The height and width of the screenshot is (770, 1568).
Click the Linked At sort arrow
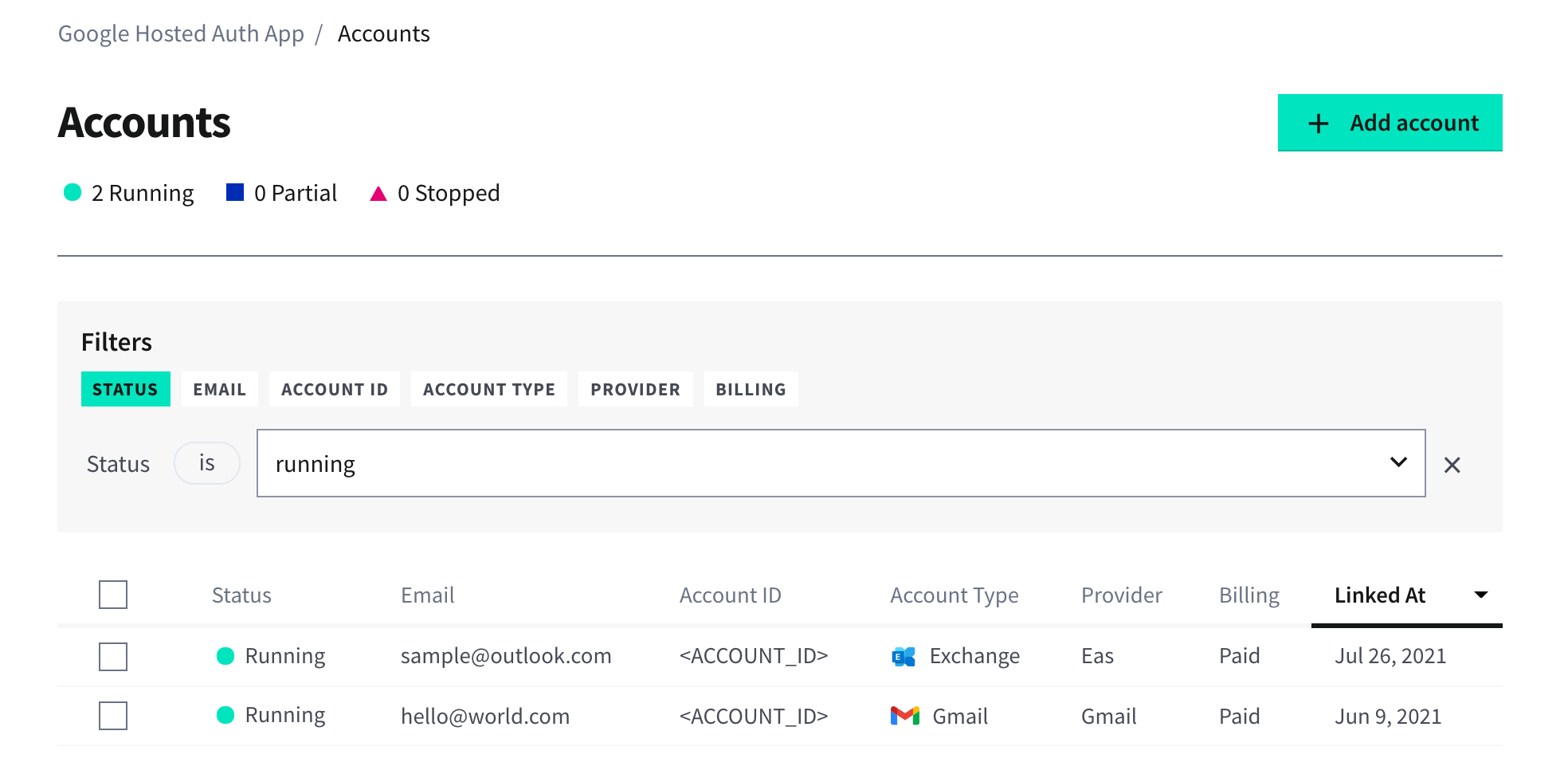(1480, 594)
